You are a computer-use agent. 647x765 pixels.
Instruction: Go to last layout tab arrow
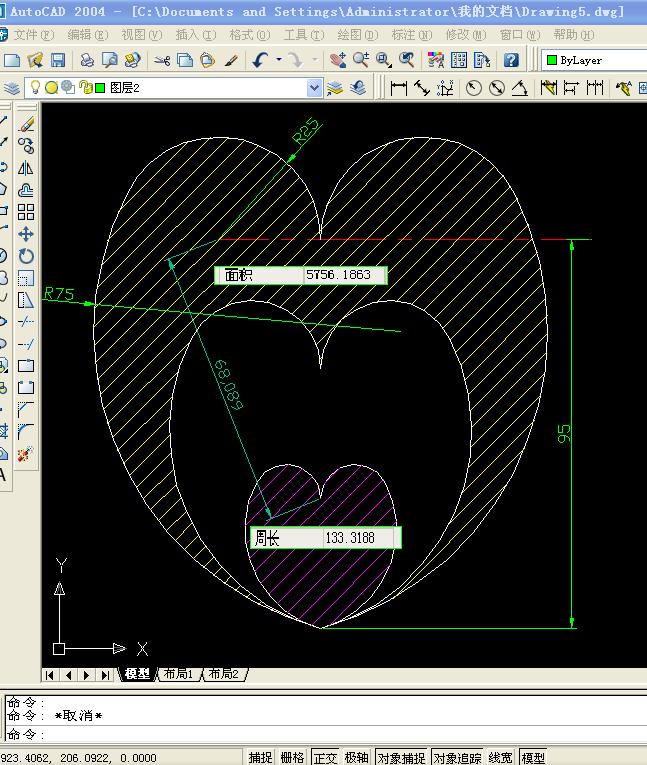tap(105, 675)
